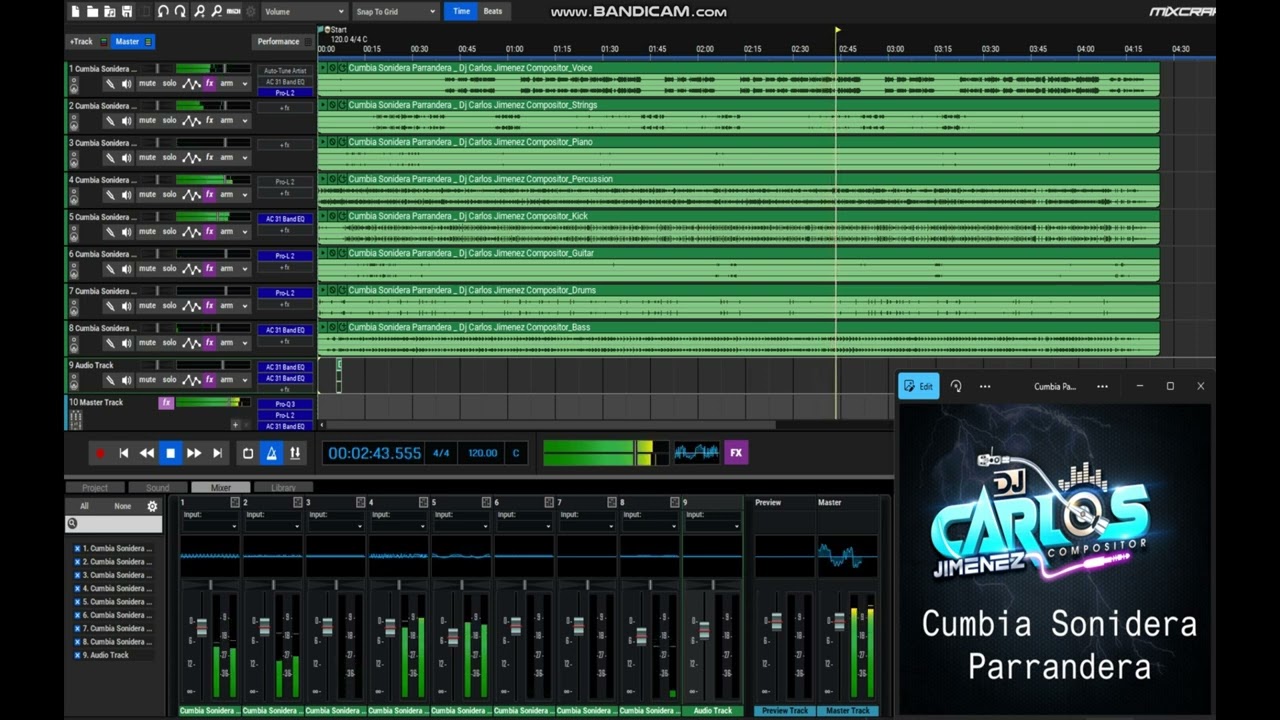This screenshot has height=720, width=1280.
Task: Switch to the Library tab
Action: tap(283, 488)
